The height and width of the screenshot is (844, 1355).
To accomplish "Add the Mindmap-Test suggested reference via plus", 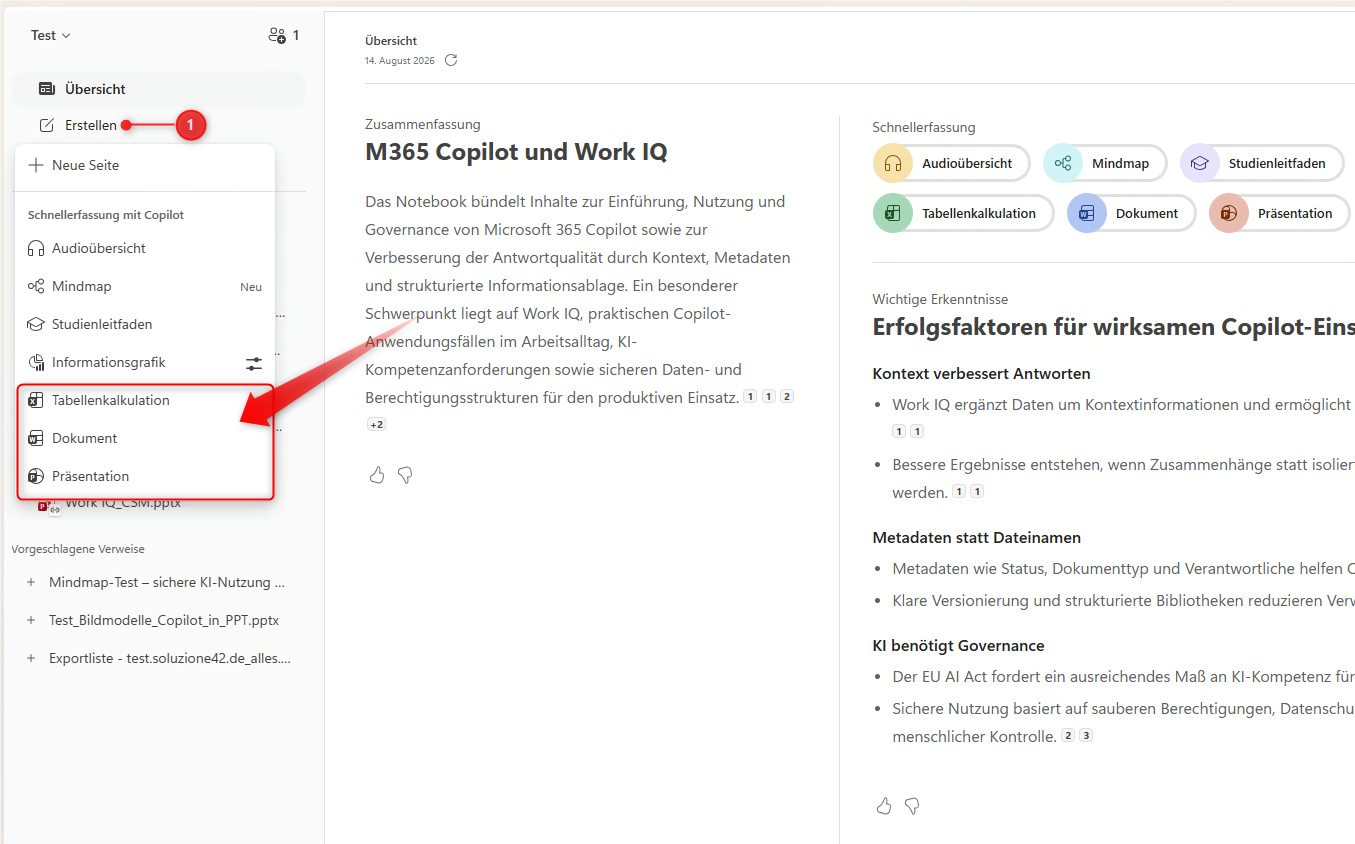I will point(31,582).
